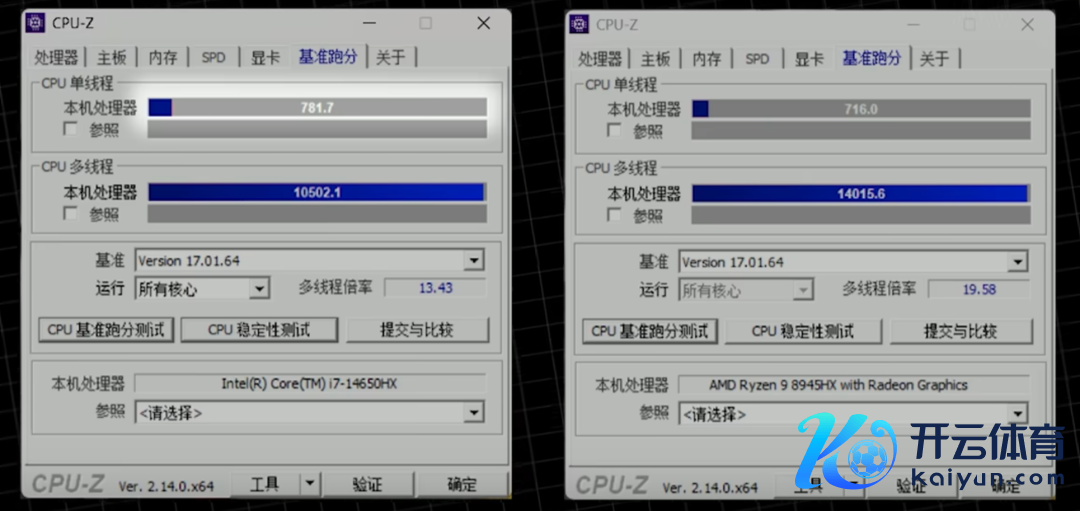Viewport: 1080px width, 511px height.
Task: Click 提交与比较 in the left window
Action: (x=417, y=329)
